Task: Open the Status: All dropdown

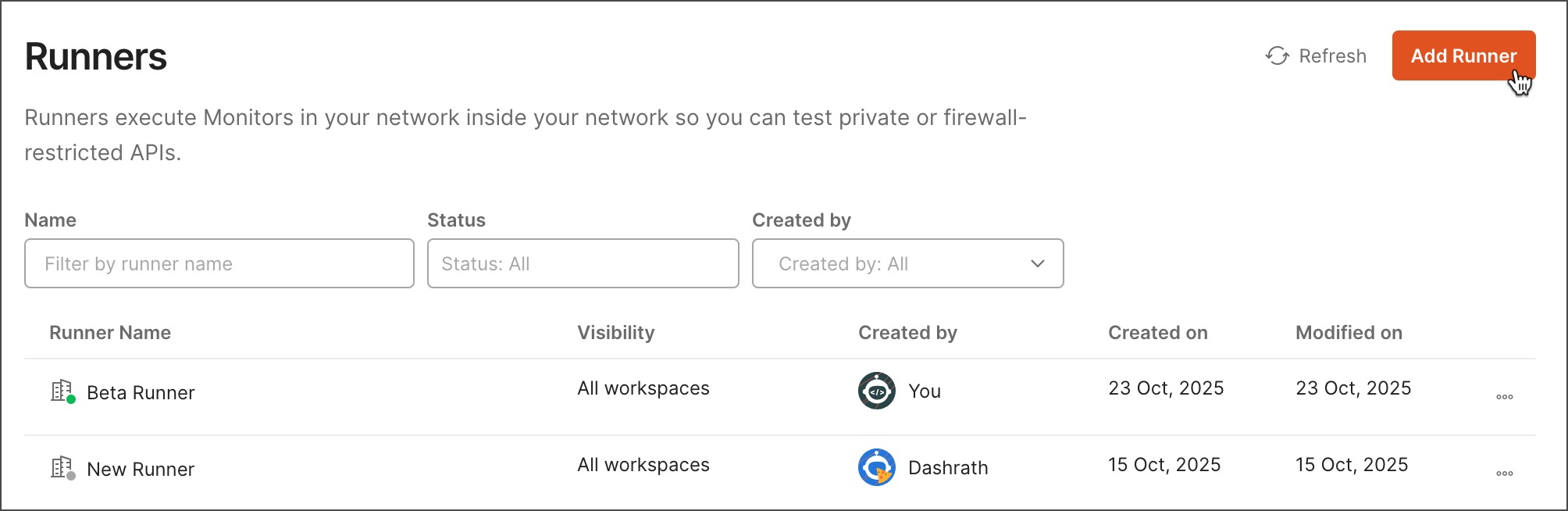Action: (x=583, y=263)
